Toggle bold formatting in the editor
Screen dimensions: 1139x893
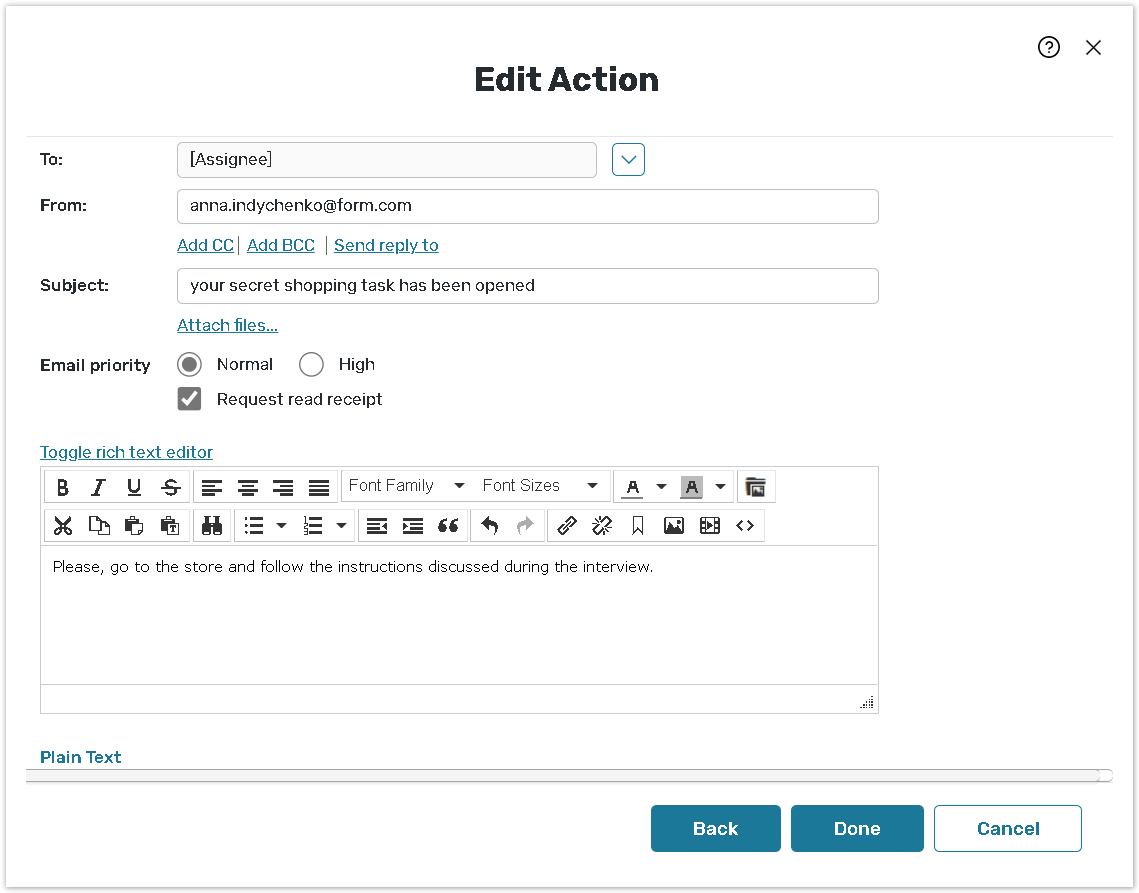click(63, 487)
